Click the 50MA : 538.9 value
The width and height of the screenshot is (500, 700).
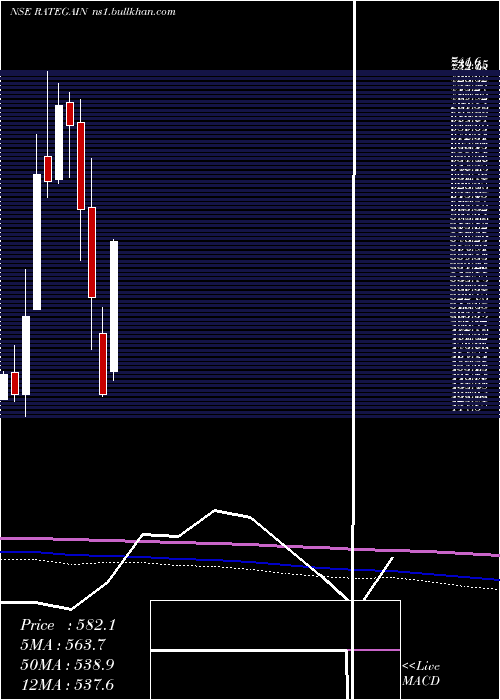[x=67, y=665]
